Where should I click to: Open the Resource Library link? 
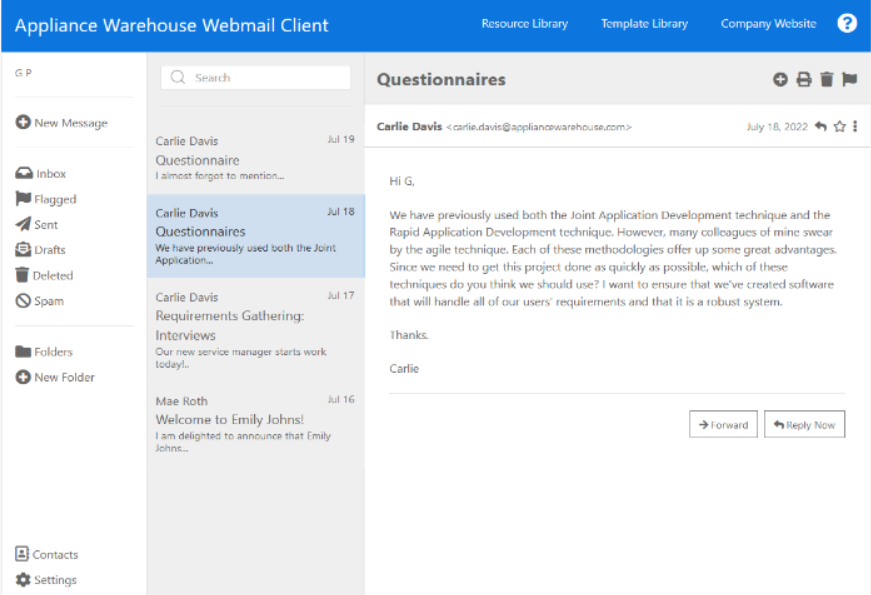[524, 23]
